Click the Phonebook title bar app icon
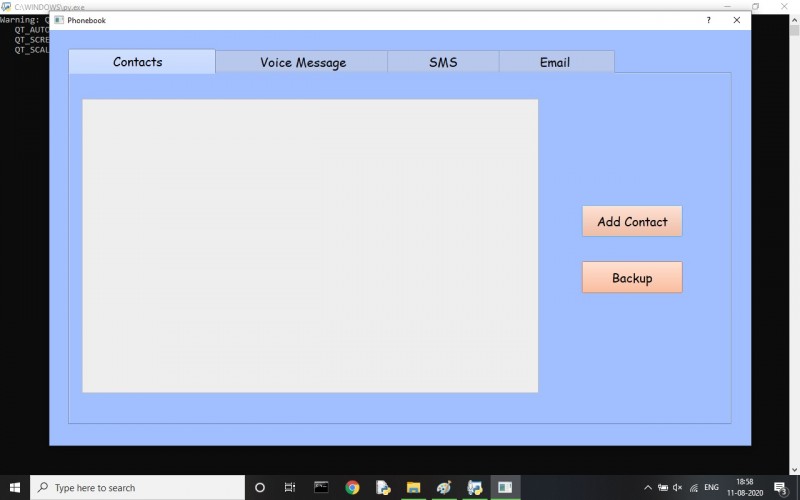 (59, 20)
